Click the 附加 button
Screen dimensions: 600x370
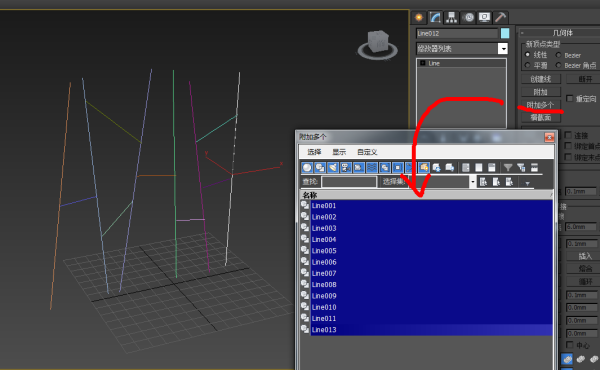541,92
